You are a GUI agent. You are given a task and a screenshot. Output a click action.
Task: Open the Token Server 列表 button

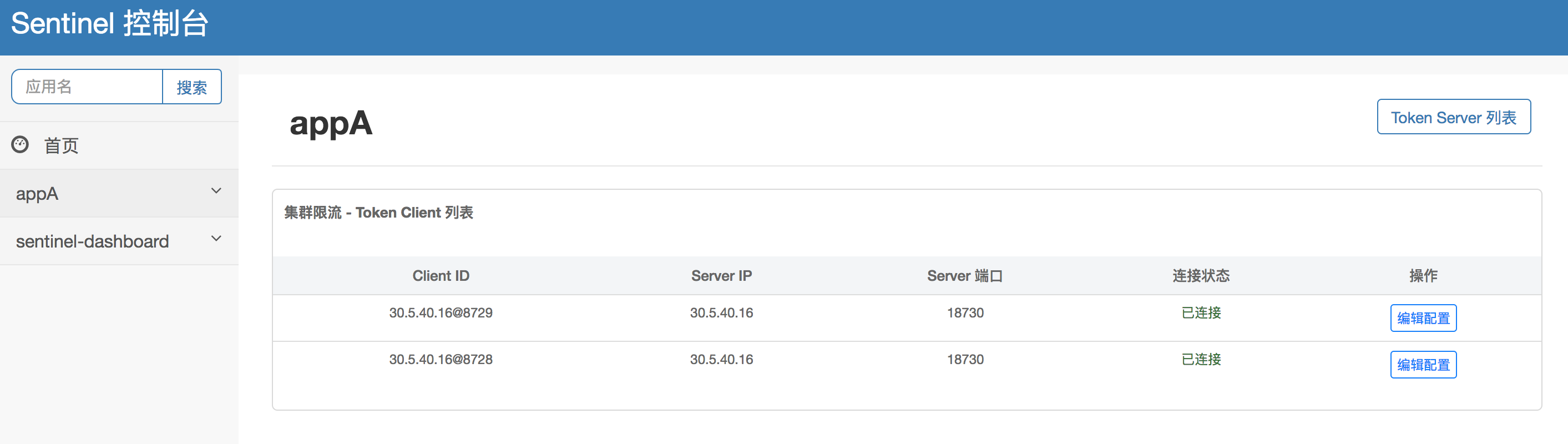1454,117
